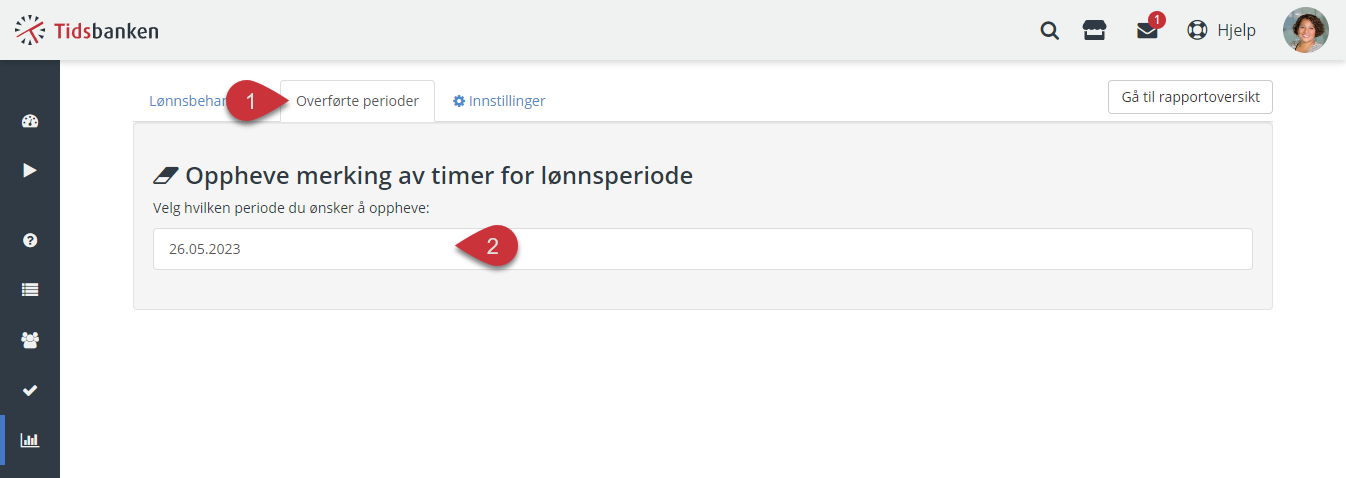Click the Tidsbanken logo
This screenshot has width=1346, height=478.
click(x=87, y=30)
